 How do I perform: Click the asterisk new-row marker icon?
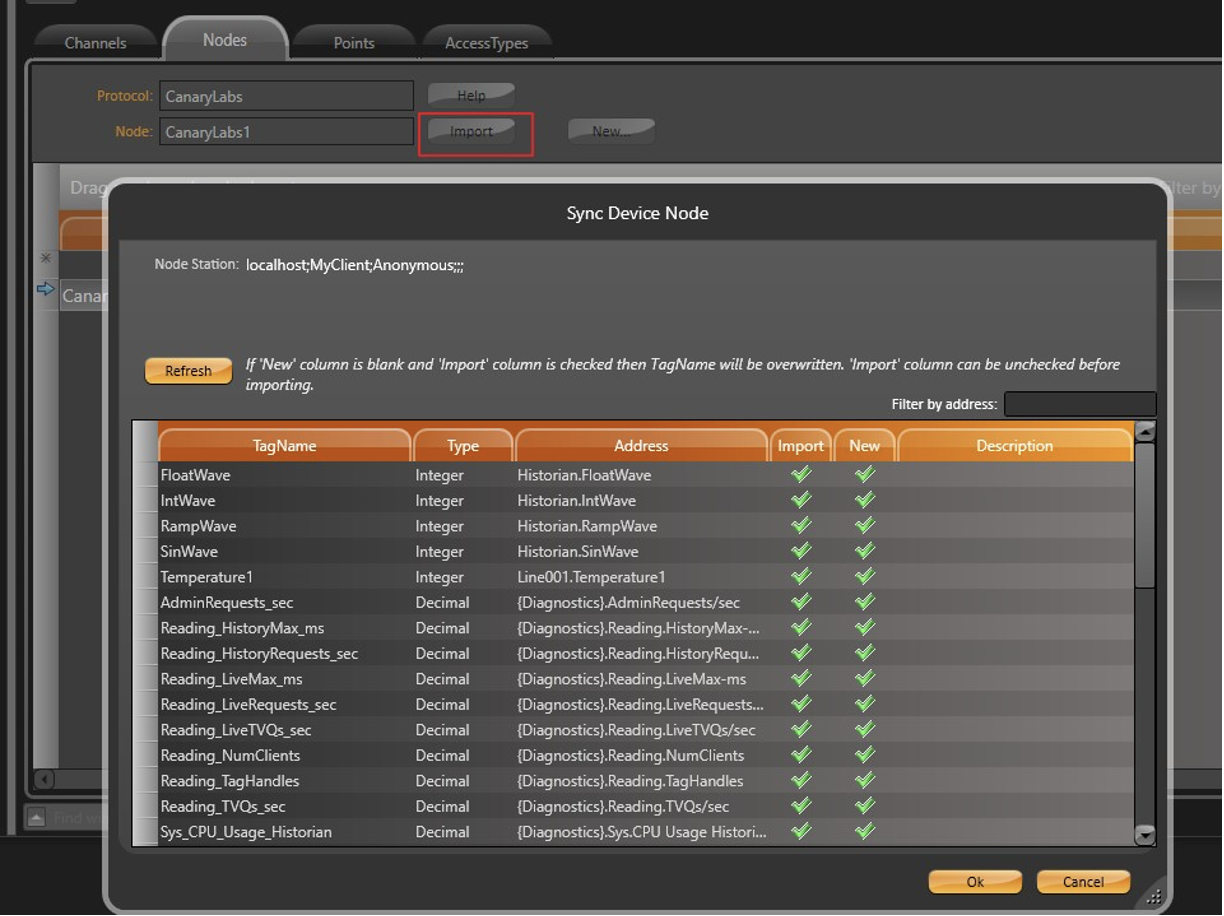pos(45,258)
